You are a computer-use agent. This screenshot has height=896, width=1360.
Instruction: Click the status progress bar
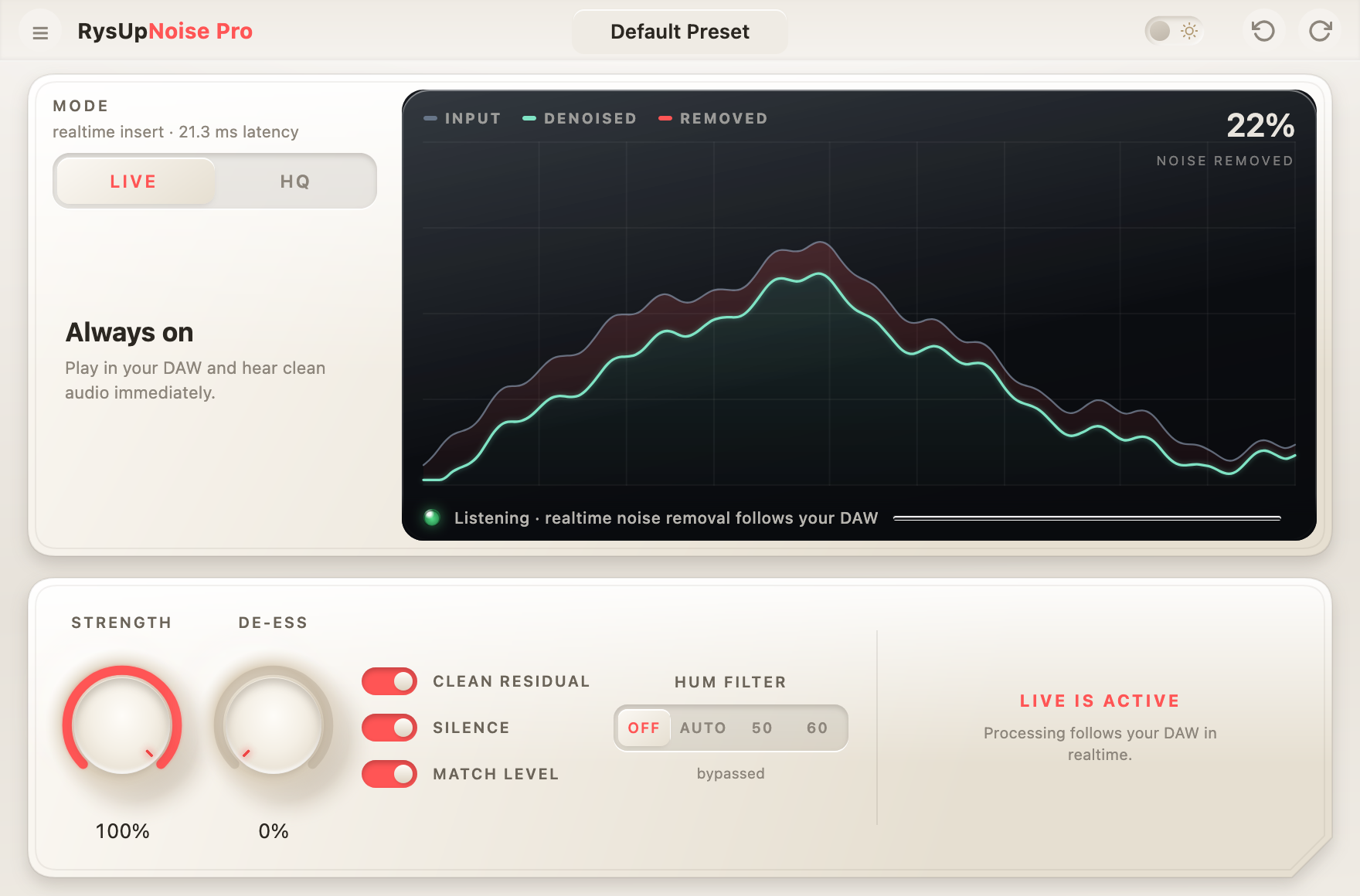1087,518
